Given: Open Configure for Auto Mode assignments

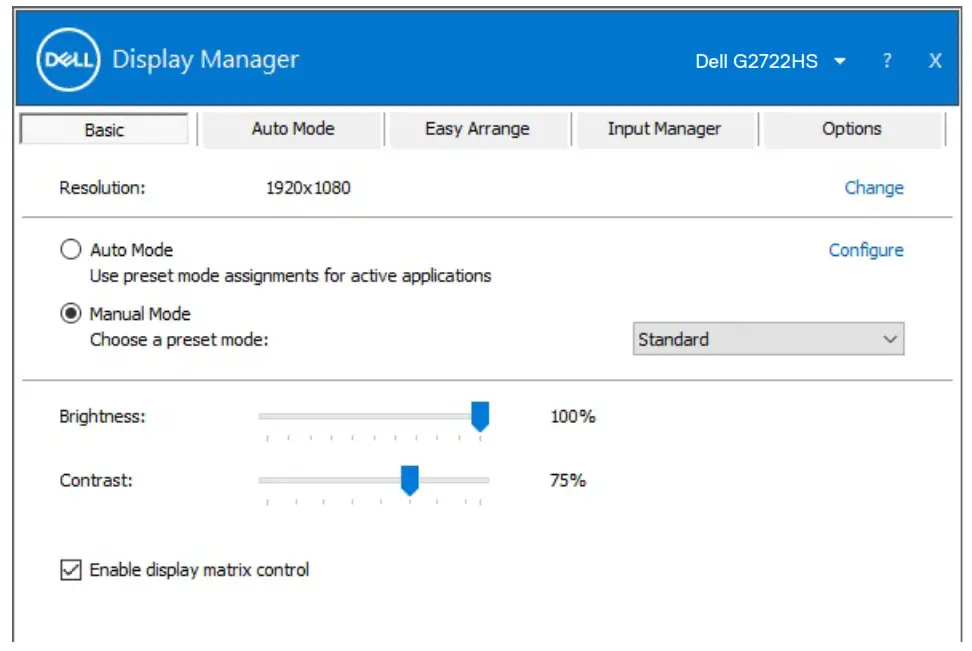Looking at the screenshot, I should tap(865, 250).
